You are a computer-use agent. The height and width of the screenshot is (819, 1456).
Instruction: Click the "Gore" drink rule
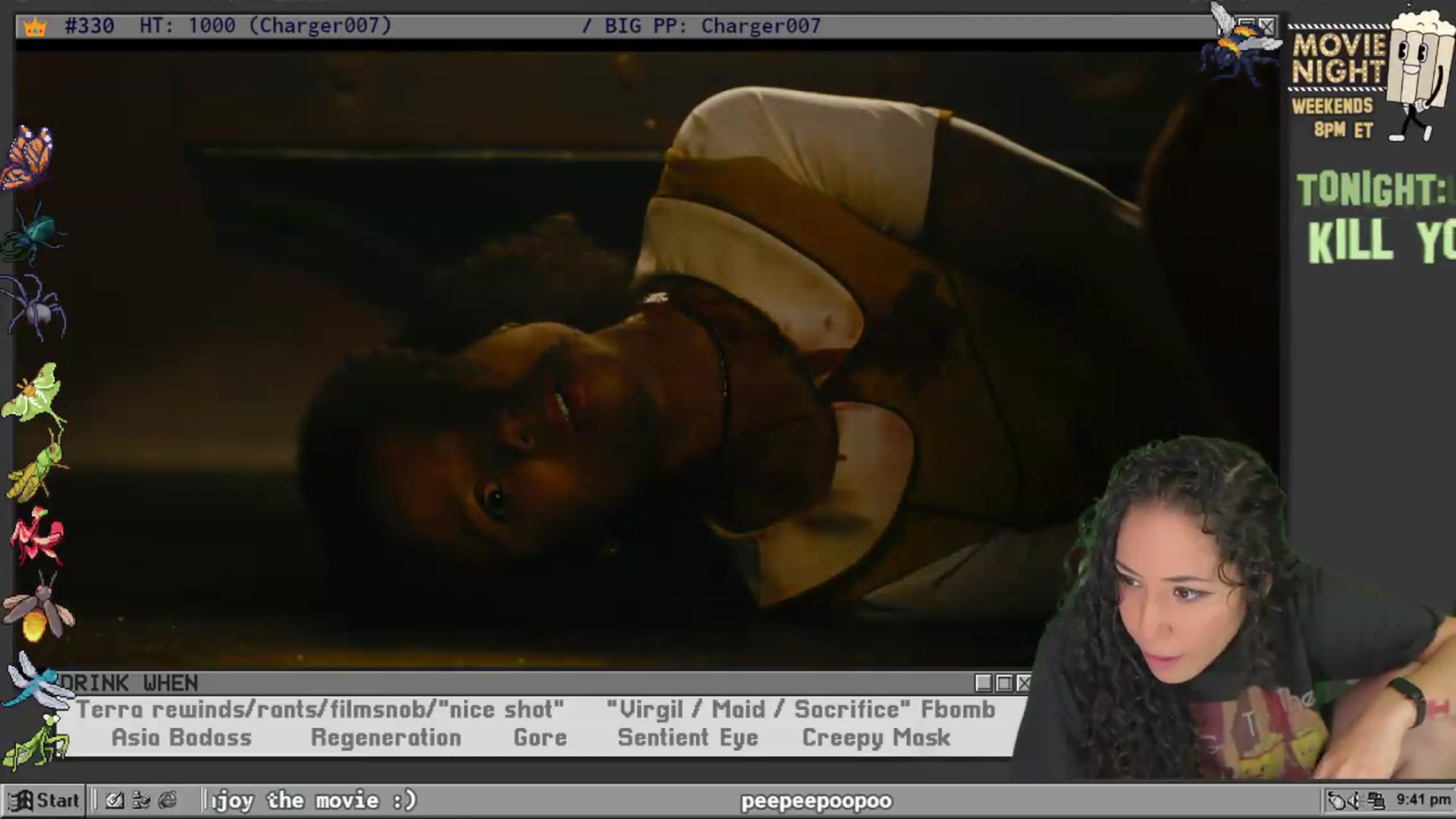[x=540, y=738]
